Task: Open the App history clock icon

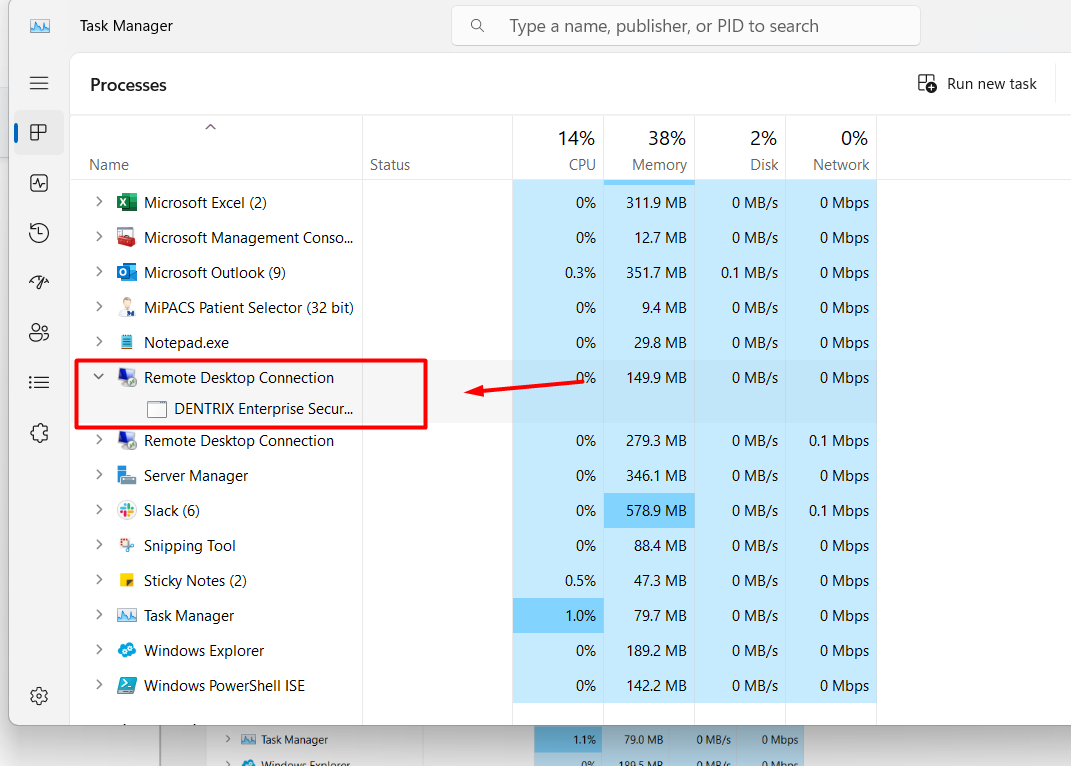Action: coord(39,233)
